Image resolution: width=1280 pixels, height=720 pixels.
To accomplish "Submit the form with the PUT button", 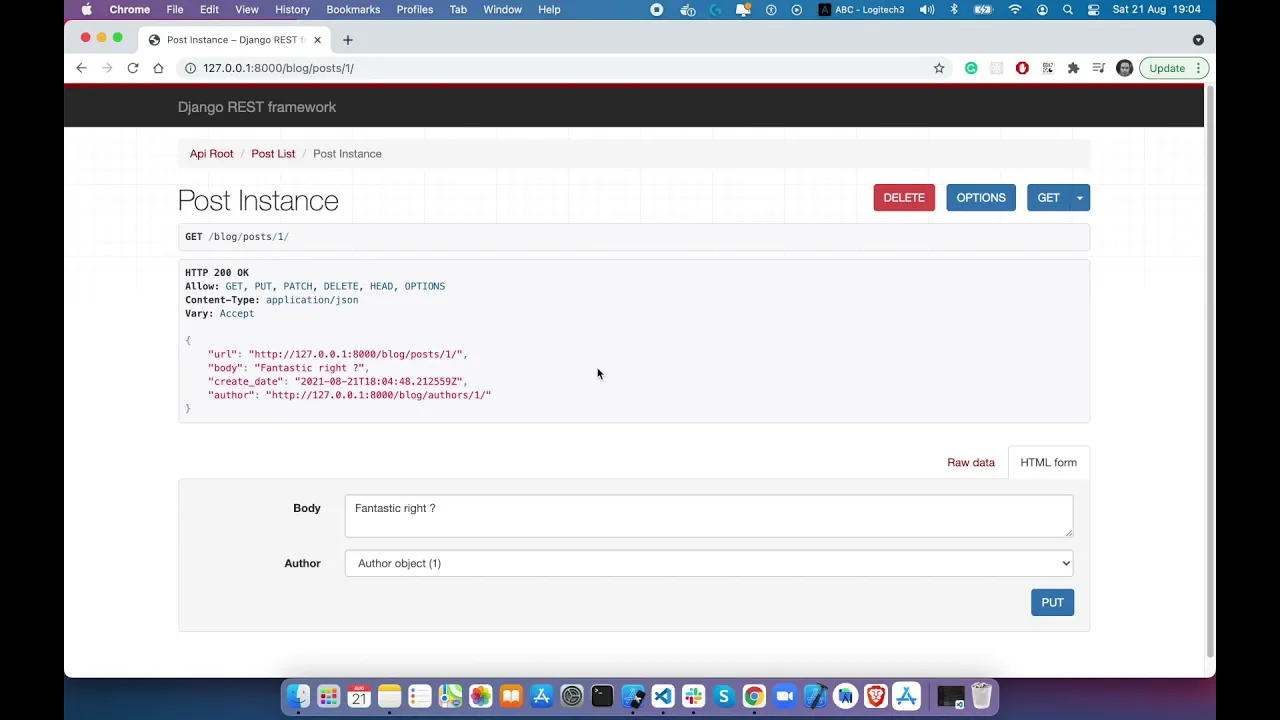I will (1052, 602).
